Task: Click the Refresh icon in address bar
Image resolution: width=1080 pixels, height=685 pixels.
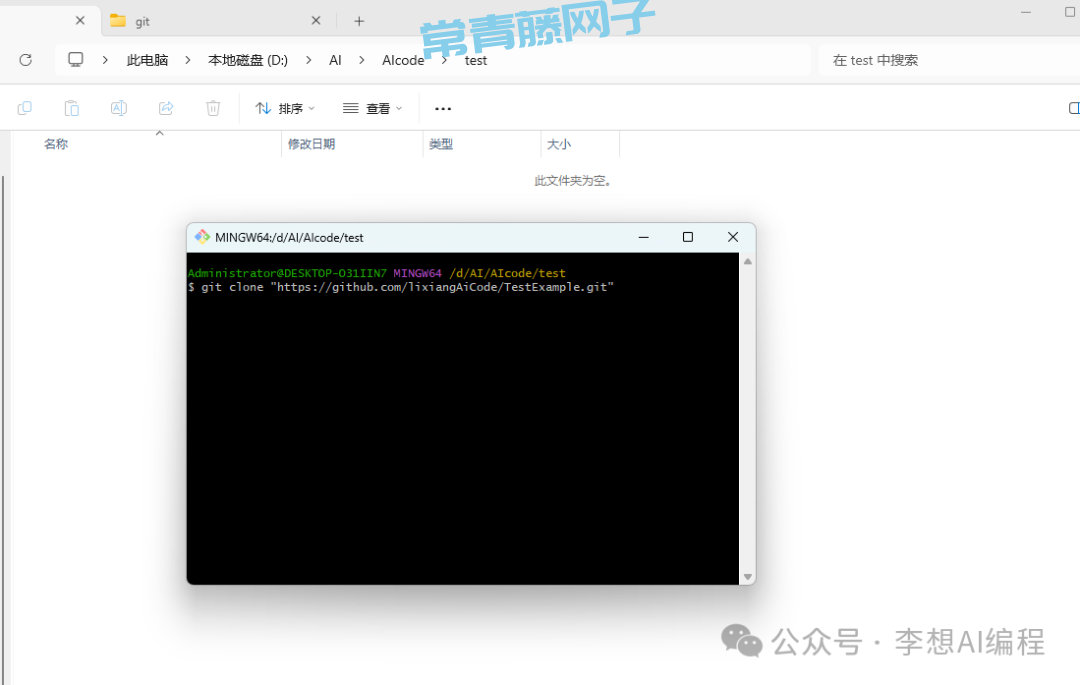Action: [26, 60]
